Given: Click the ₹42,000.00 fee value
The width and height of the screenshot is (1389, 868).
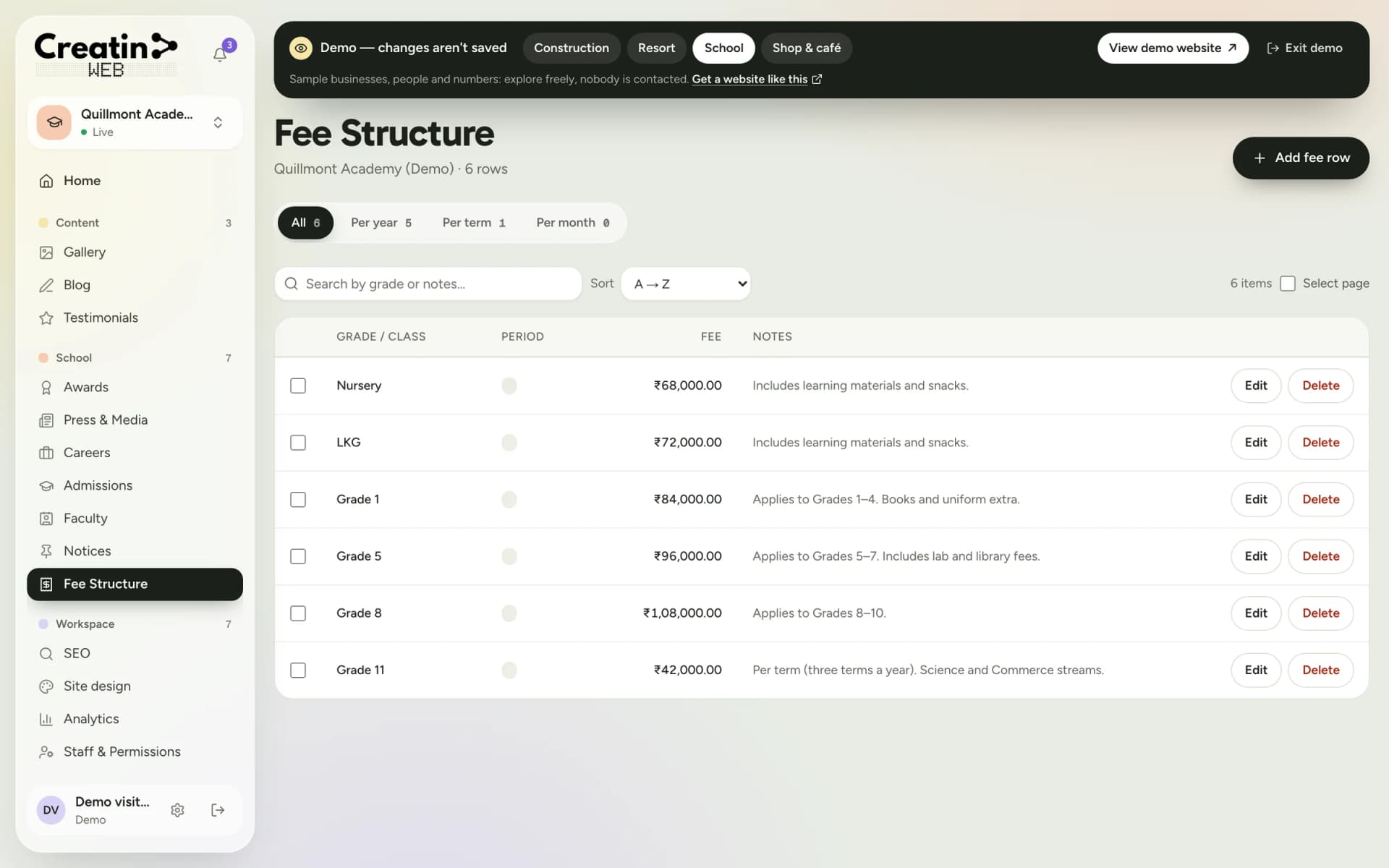Looking at the screenshot, I should pos(687,670).
